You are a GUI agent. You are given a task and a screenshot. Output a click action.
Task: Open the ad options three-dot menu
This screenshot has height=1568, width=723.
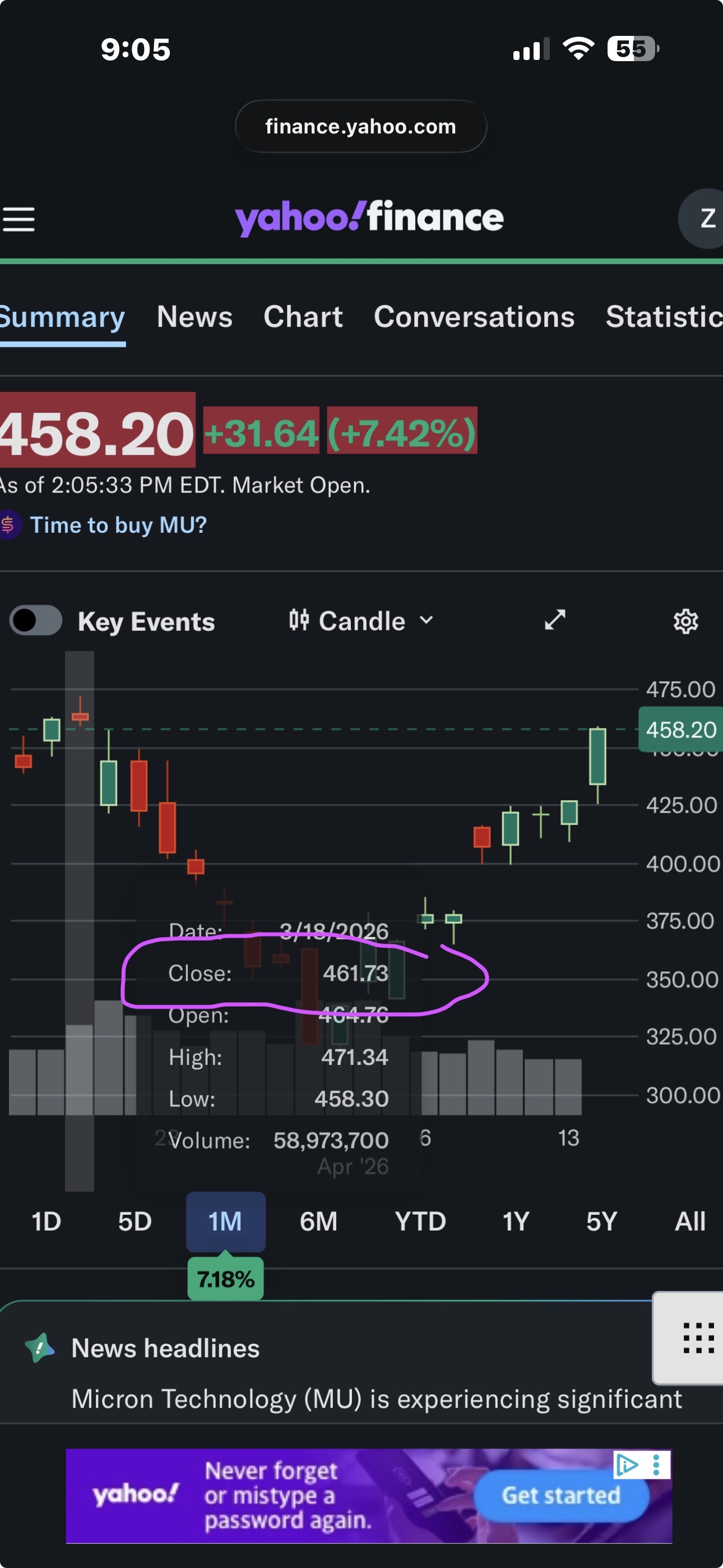click(x=656, y=1464)
